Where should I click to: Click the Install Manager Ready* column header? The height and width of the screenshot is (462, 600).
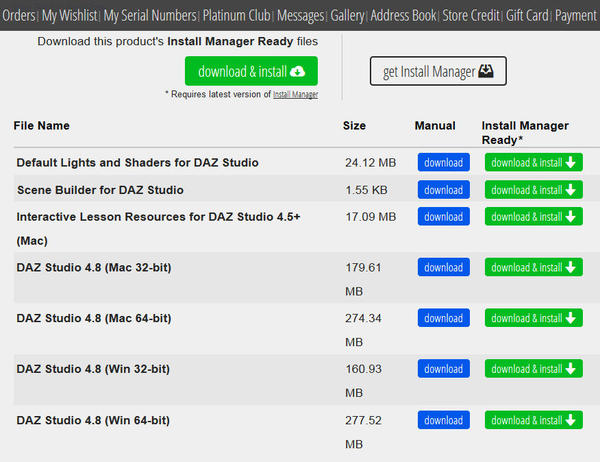(525, 132)
